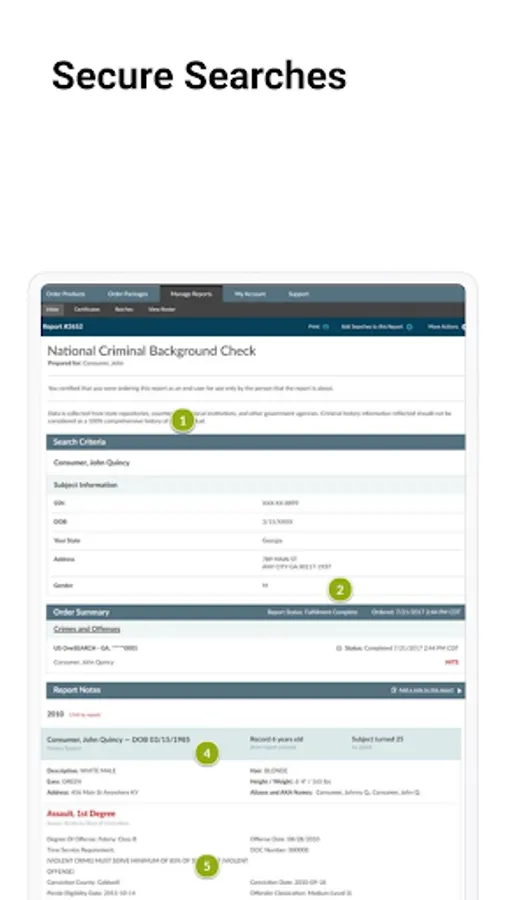This screenshot has height=900, width=506.
Task: Click the Add Searches plus icon
Action: pos(410,327)
